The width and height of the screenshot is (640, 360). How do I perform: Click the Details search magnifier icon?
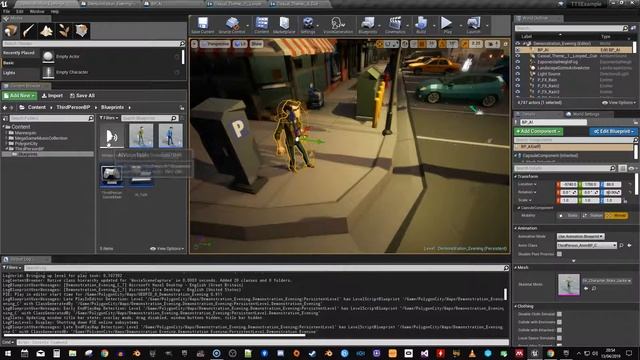point(613,169)
